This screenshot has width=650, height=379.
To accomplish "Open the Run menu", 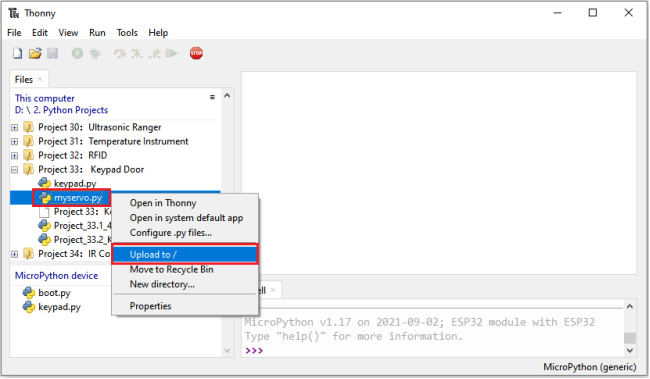I will pos(97,33).
